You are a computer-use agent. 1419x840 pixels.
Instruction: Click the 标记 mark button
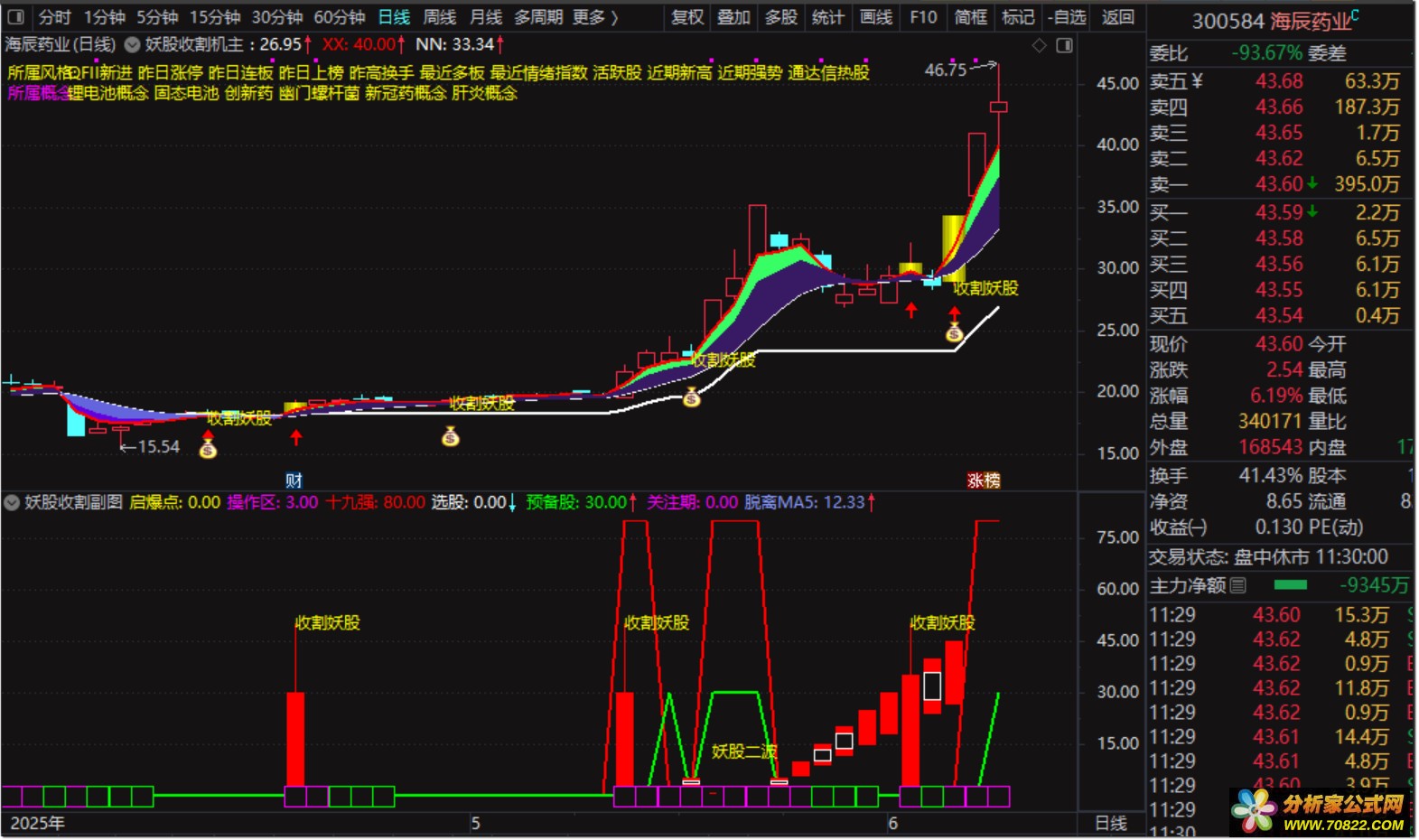[1018, 17]
